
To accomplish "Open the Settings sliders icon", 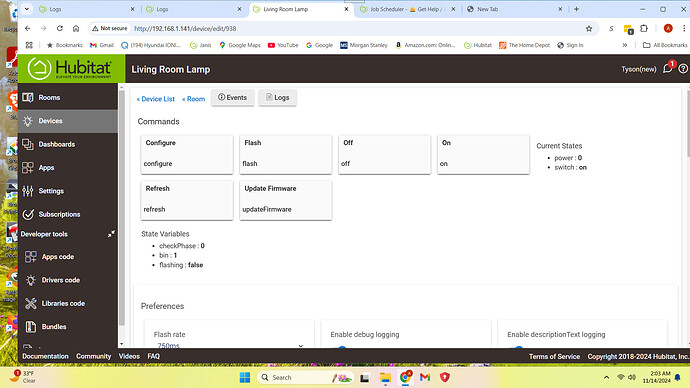I will 28,191.
